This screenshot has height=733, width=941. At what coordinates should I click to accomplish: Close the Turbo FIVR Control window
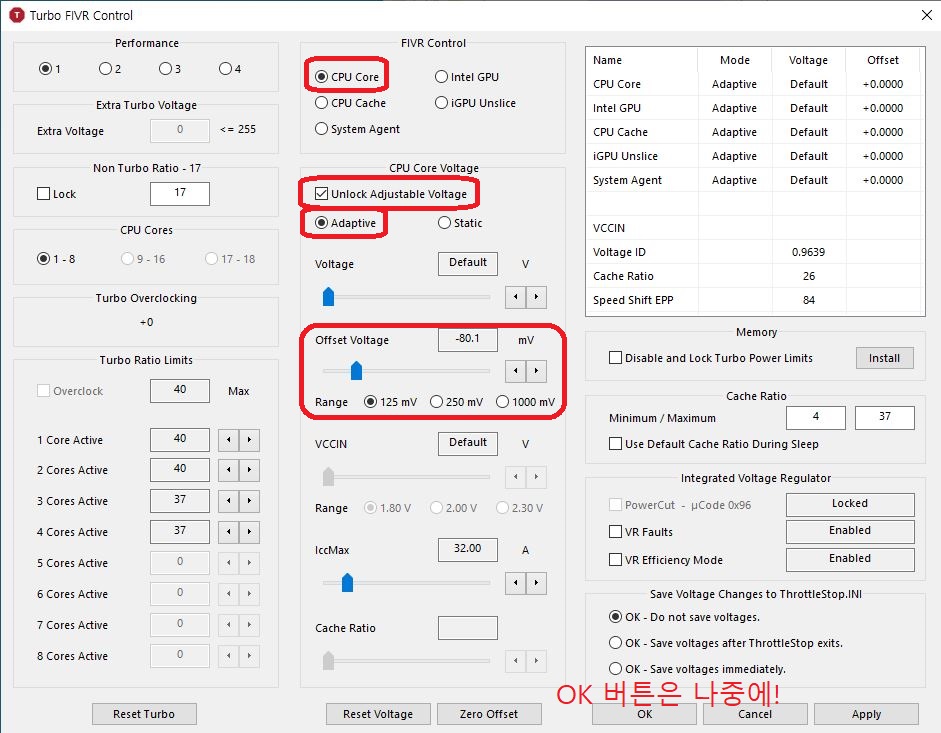click(927, 15)
